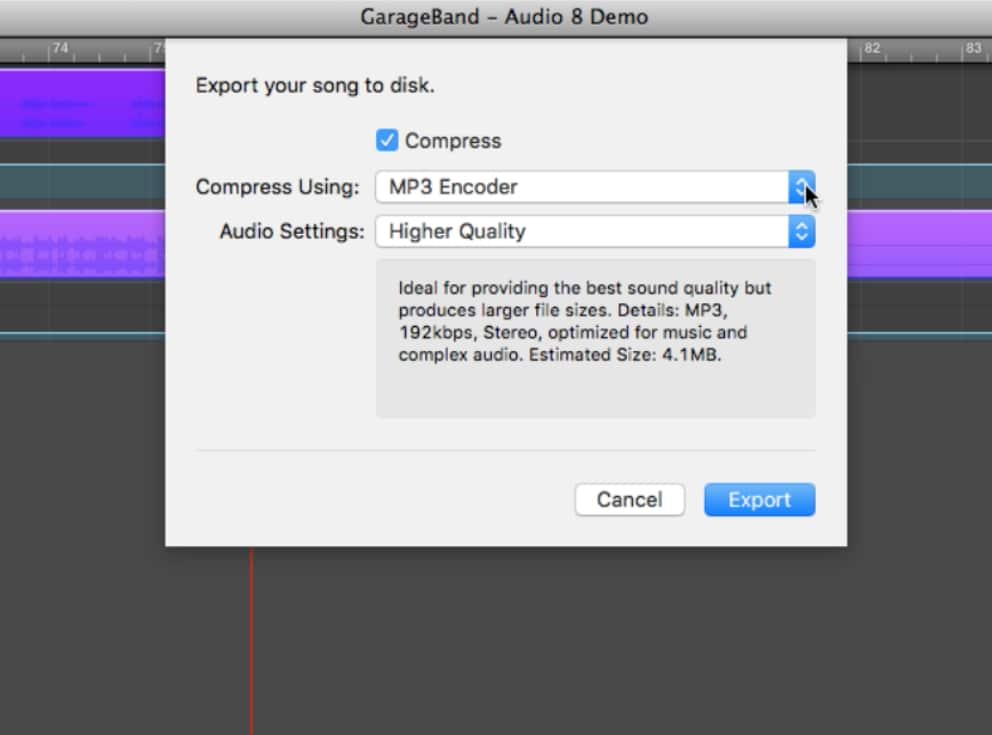Screen dimensions: 992x735
Task: Click the "Compress Using:" label
Action: point(277,187)
